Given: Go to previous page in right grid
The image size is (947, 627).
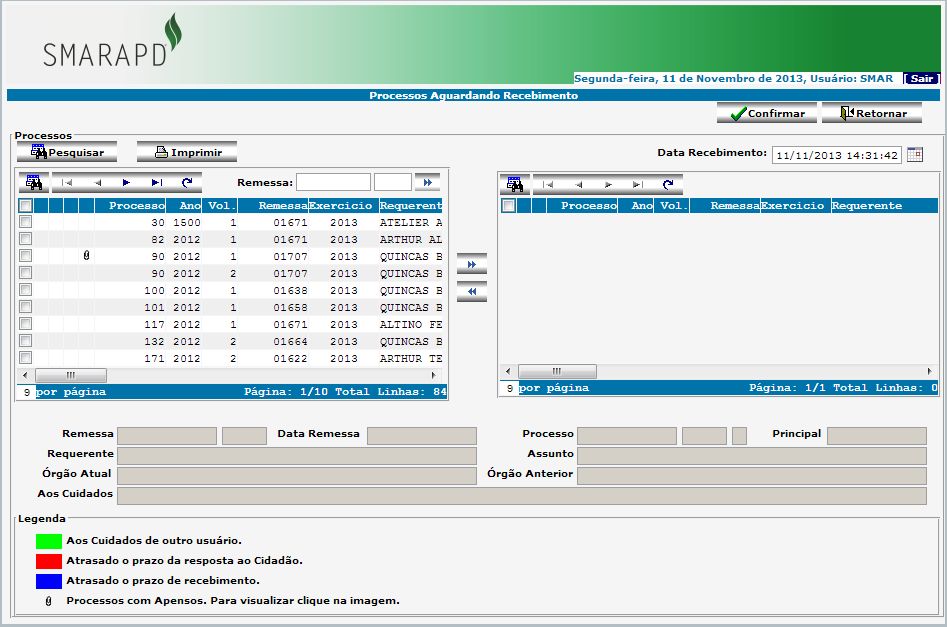Looking at the screenshot, I should pyautogui.click(x=579, y=184).
